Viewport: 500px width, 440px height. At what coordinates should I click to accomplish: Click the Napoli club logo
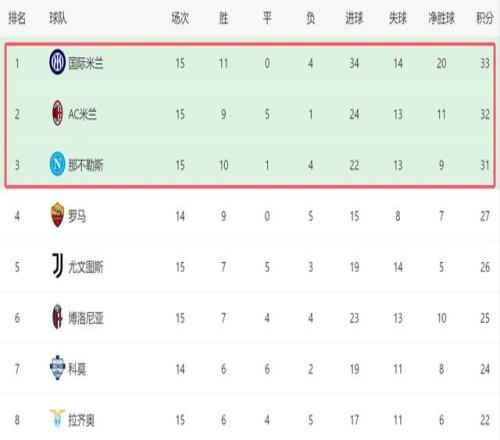(57, 164)
